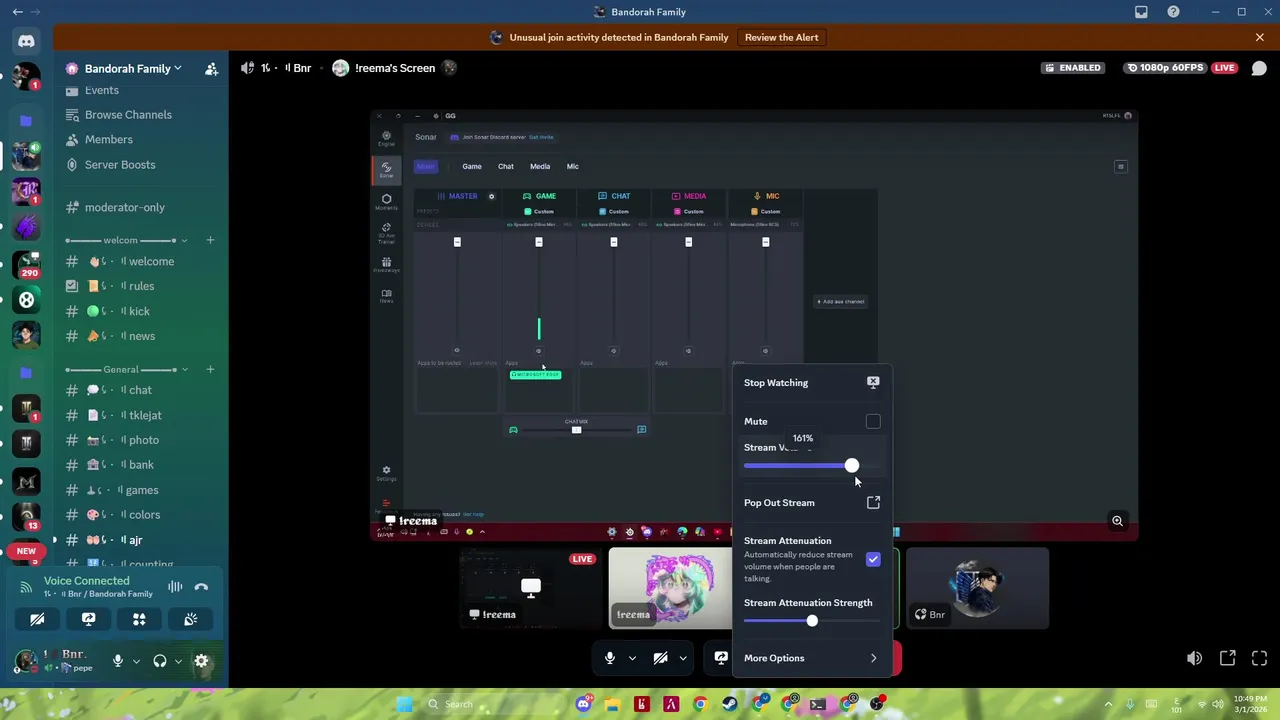This screenshot has width=1280, height=720.
Task: Open microphone options arrow in call bar
Action: click(632, 658)
